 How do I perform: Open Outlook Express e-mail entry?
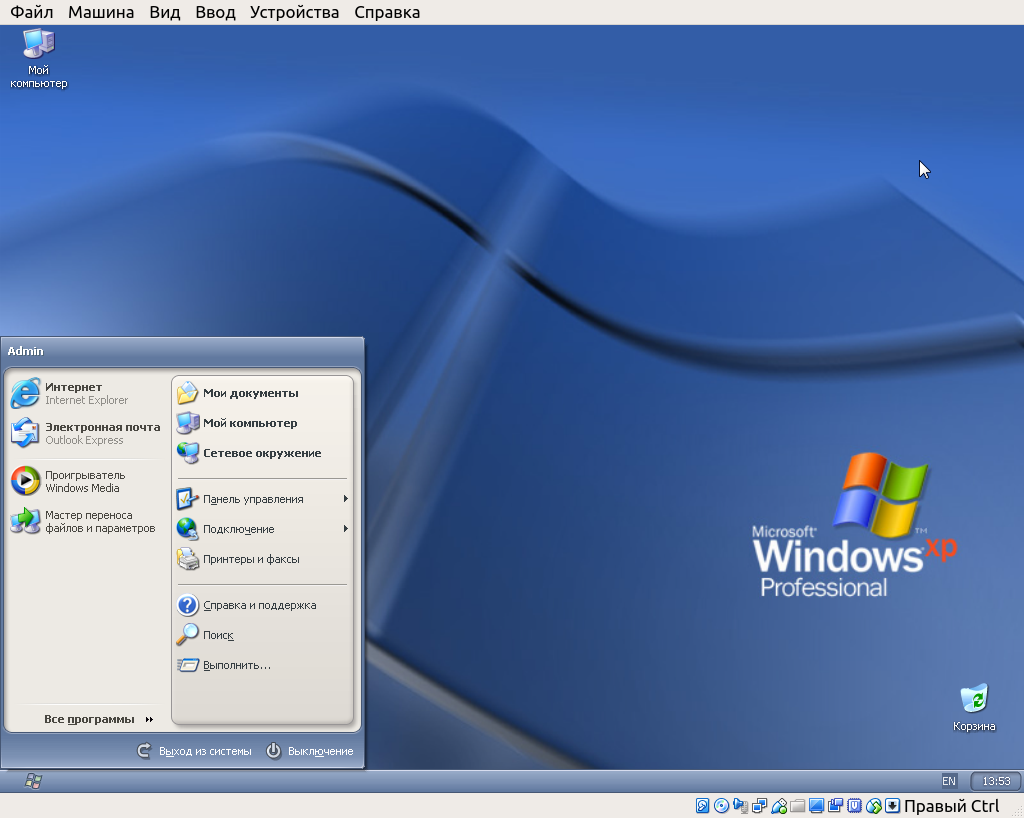click(86, 433)
